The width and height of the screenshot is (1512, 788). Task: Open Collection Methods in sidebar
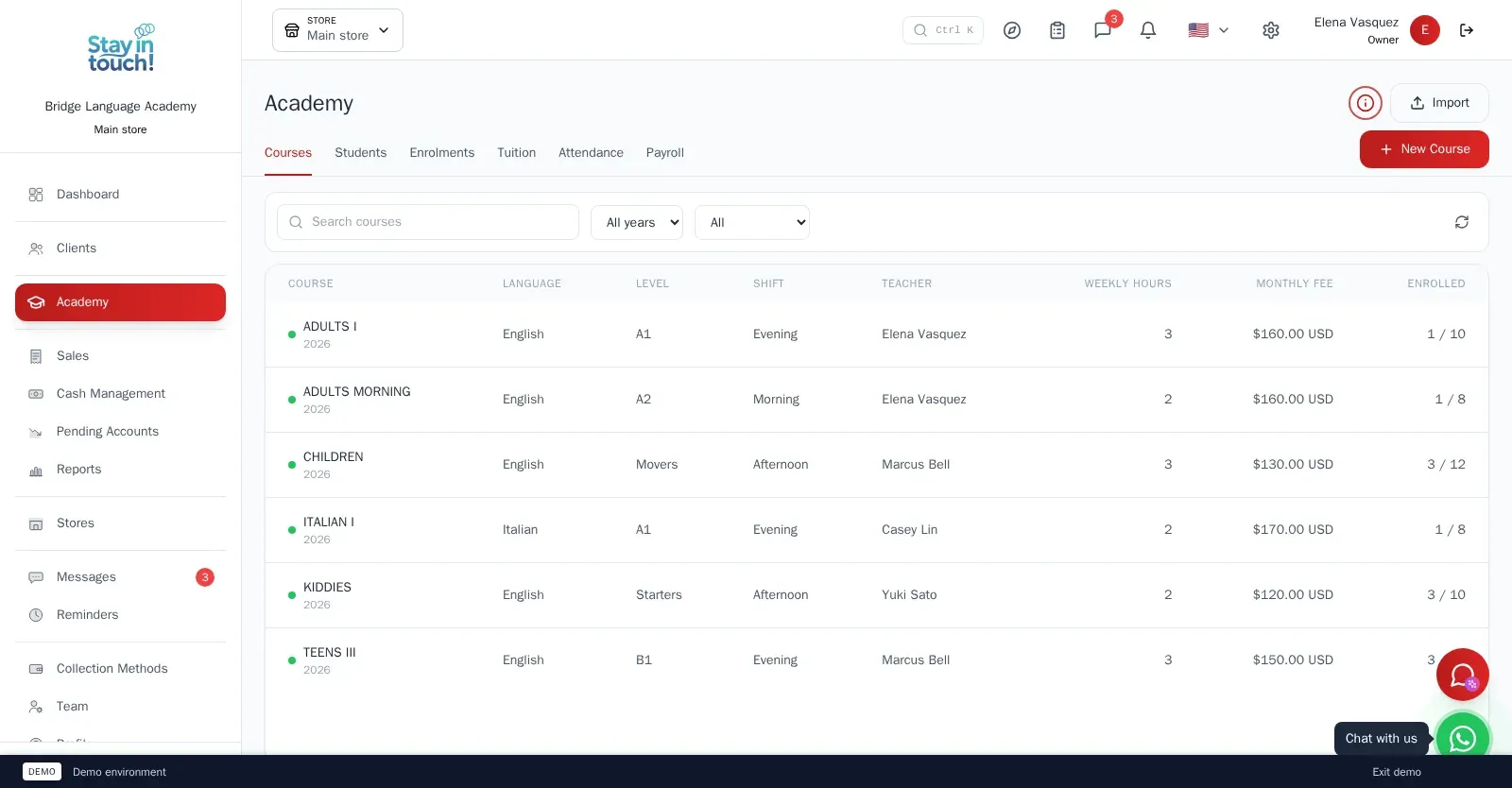tap(120, 669)
